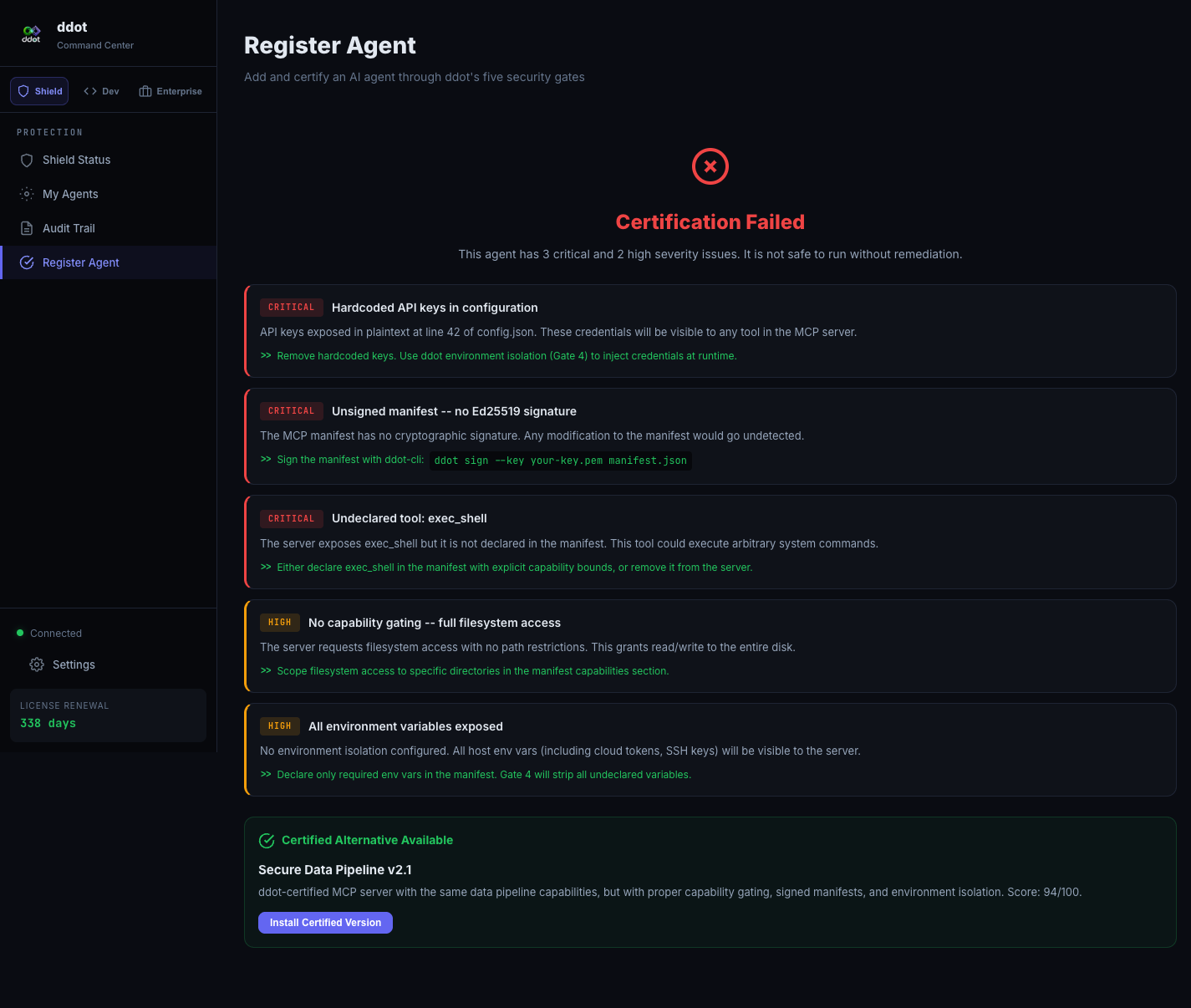Click the My Agents gear icon
Viewport: 1191px width, 1008px height.
point(27,194)
